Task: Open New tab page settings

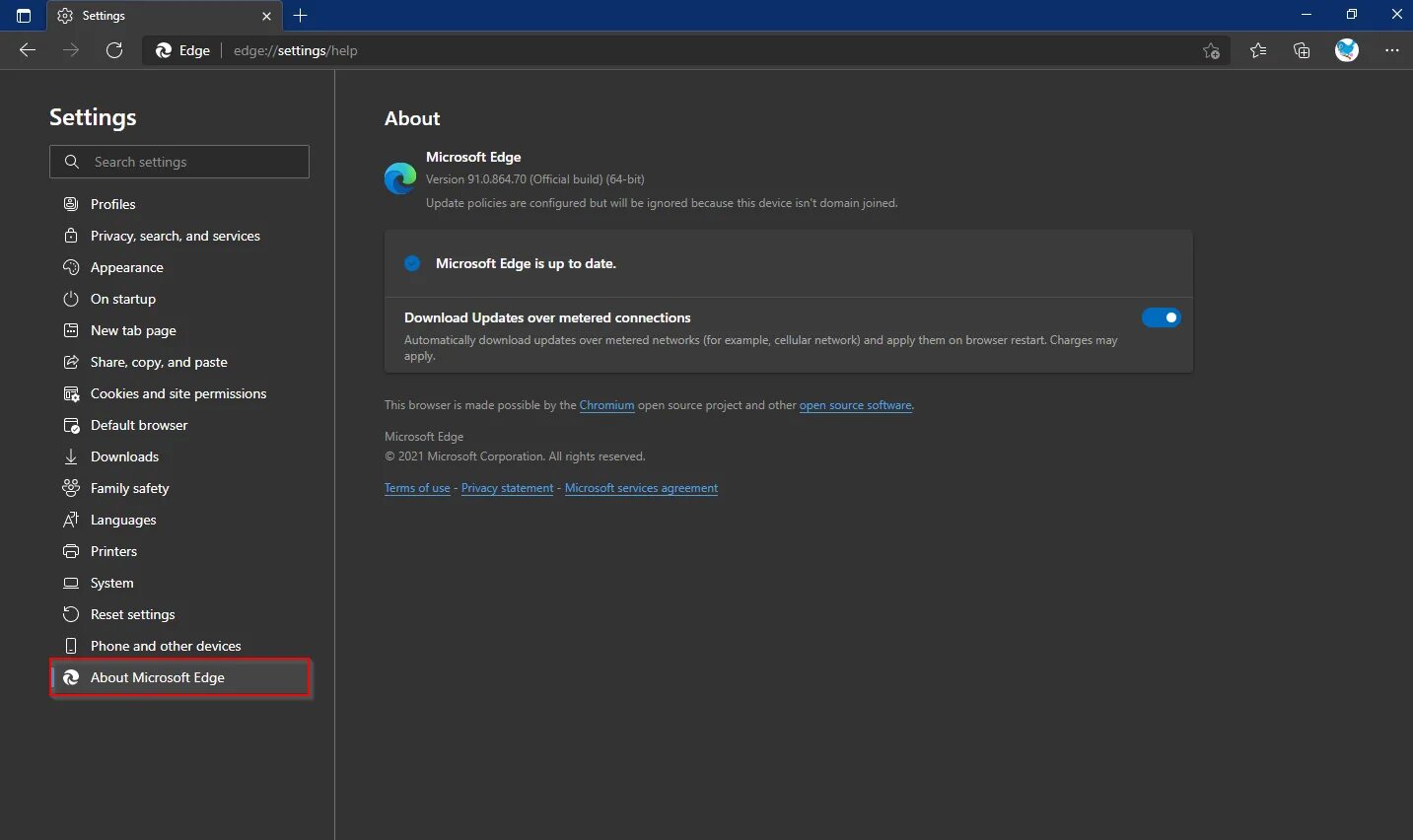Action: [179, 330]
